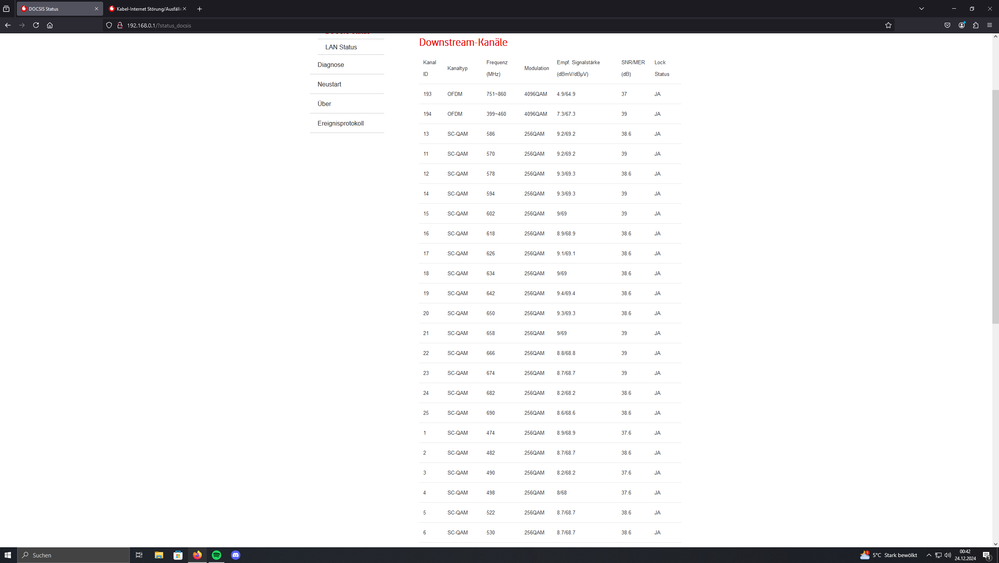999x563 pixels.
Task: Select frequency 570 cell of channel 11
Action: coord(491,154)
